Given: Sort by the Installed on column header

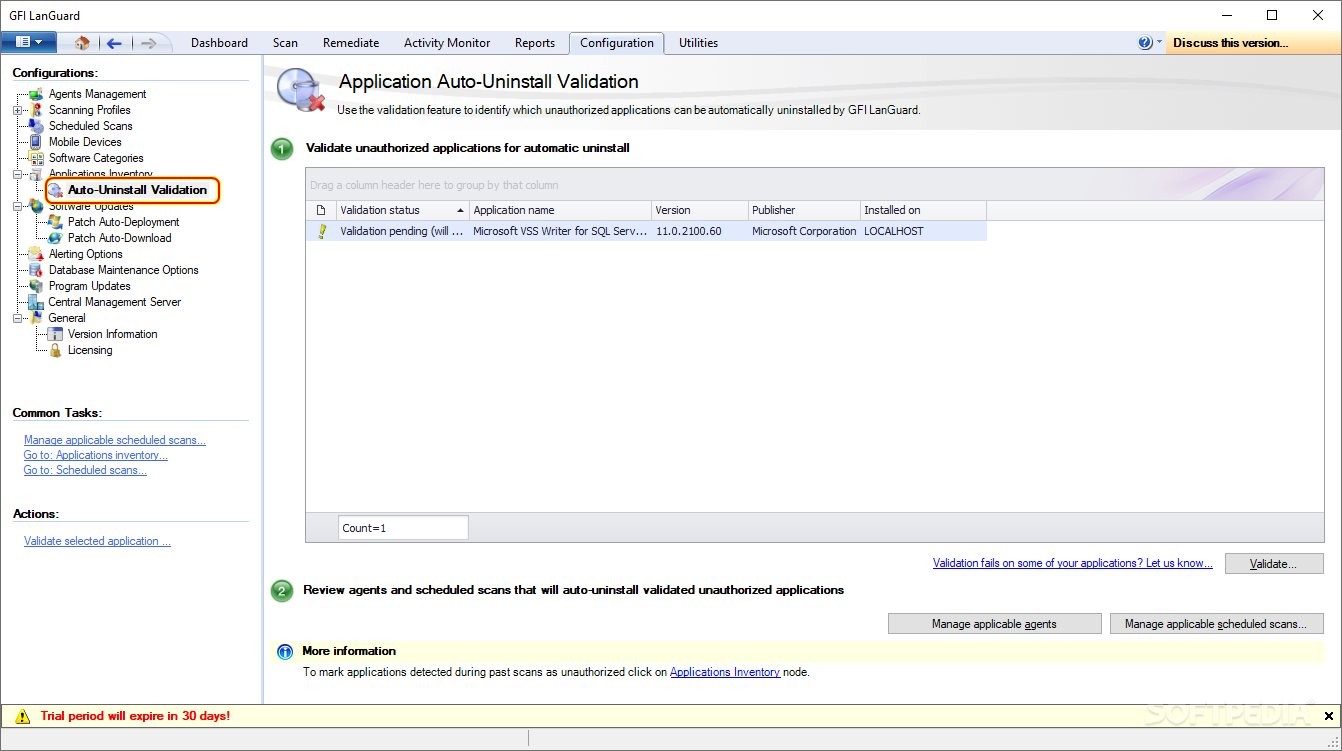Looking at the screenshot, I should click(923, 210).
